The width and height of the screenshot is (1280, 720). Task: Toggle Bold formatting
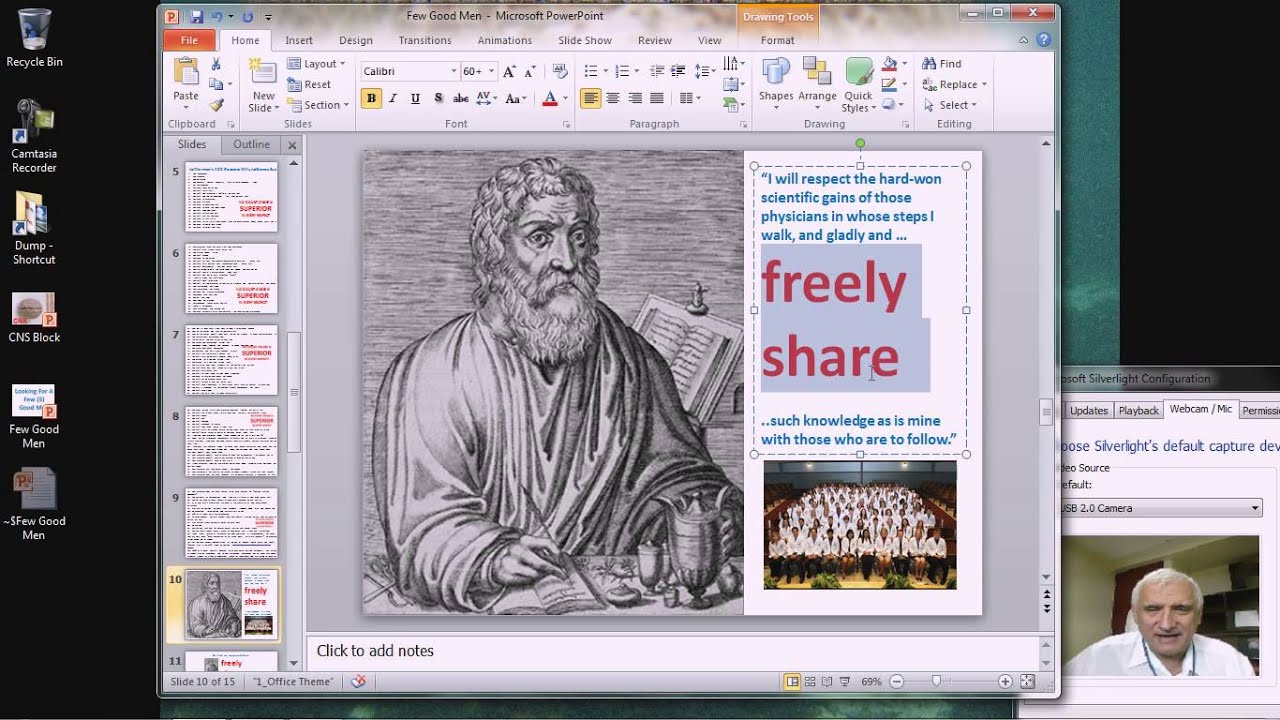coord(371,98)
